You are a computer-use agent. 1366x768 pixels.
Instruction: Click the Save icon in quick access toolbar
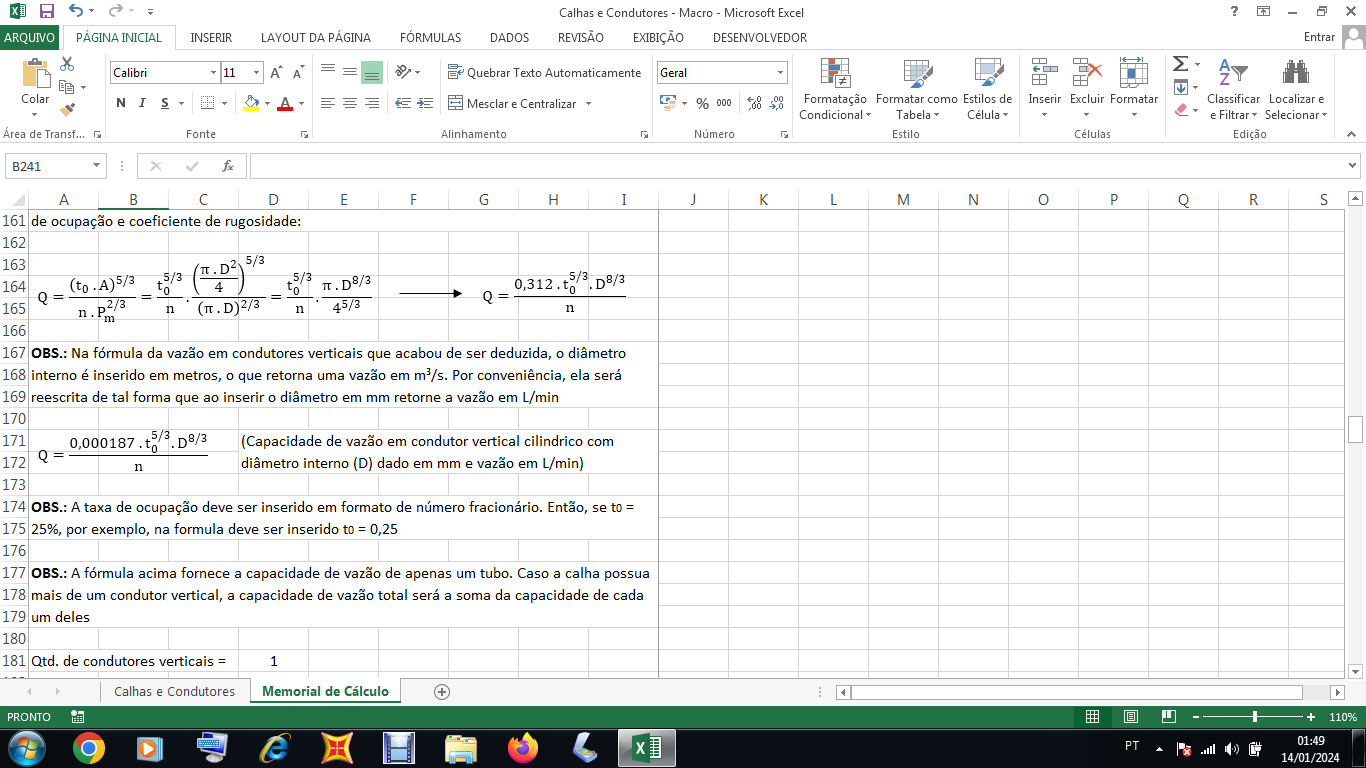point(46,12)
